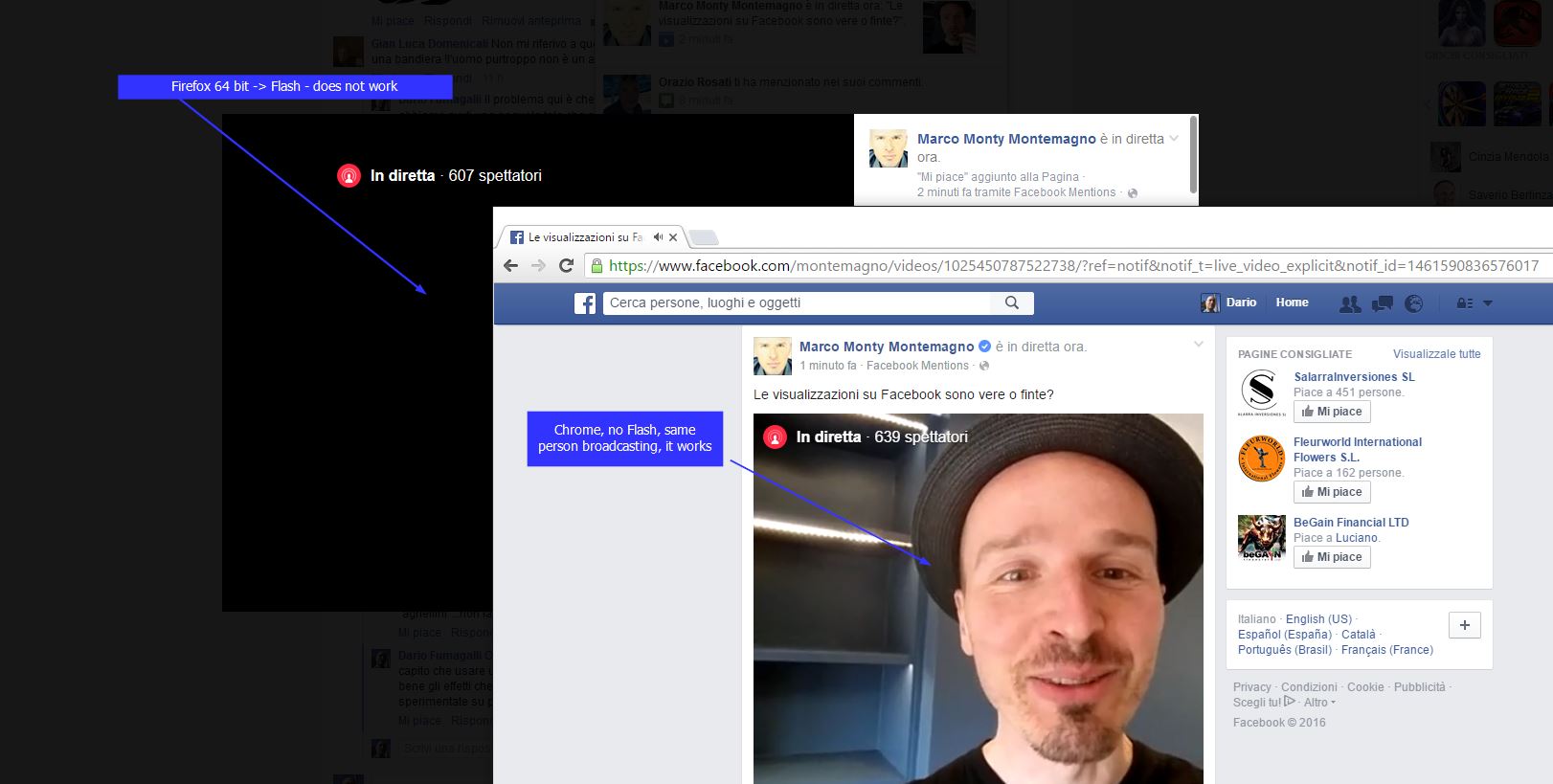Click the SalarraInversiones SL logo

[1261, 392]
